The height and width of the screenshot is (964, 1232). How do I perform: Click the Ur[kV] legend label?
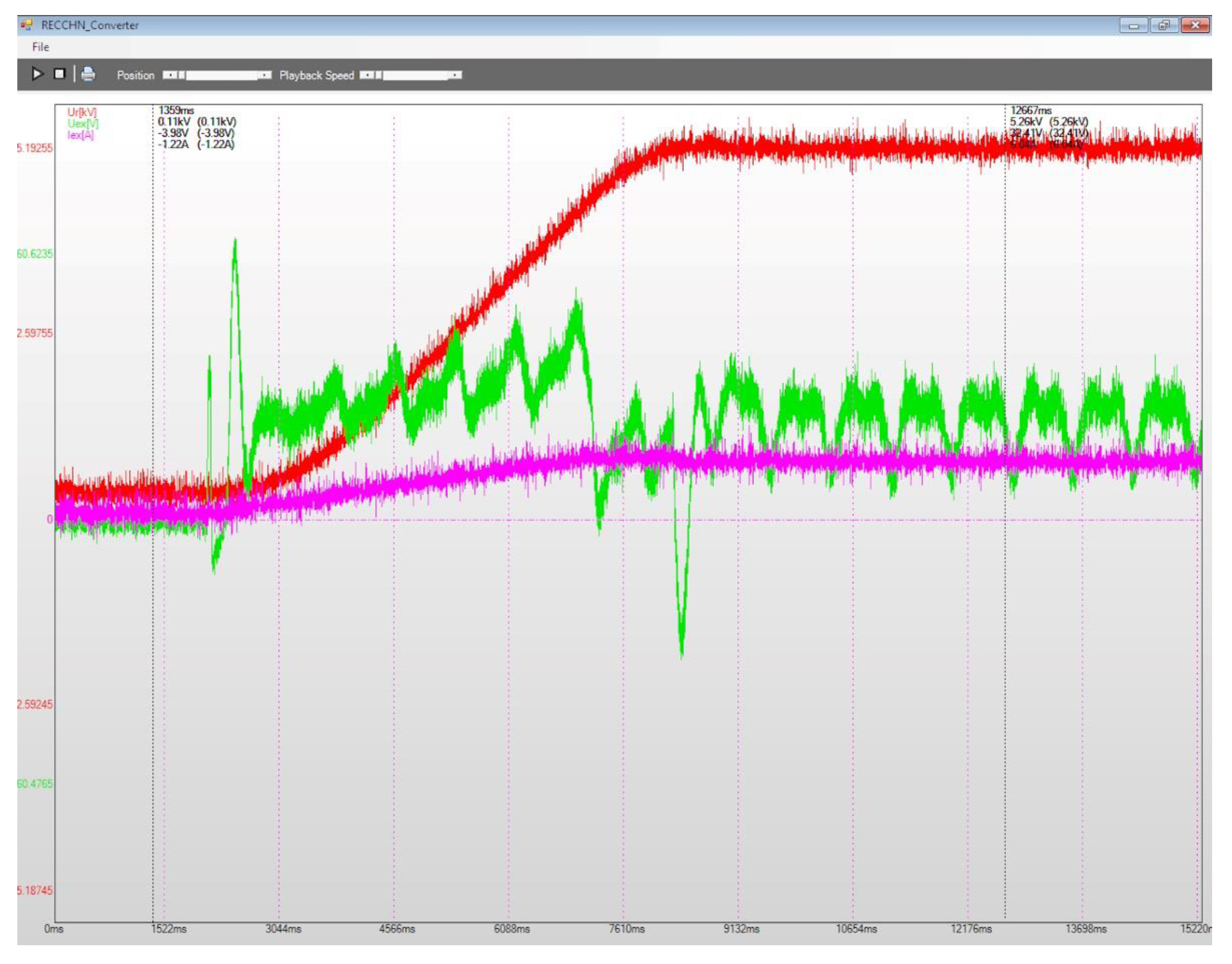point(82,112)
